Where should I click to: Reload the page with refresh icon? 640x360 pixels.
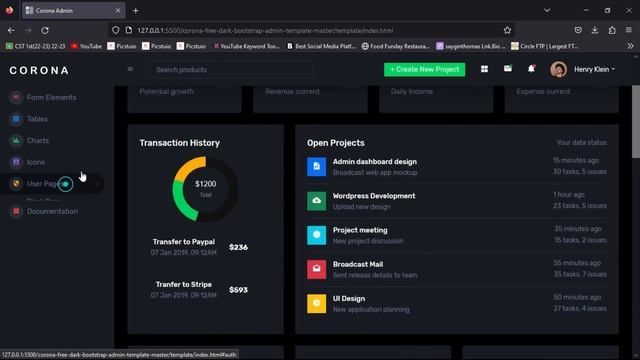[x=45, y=30]
